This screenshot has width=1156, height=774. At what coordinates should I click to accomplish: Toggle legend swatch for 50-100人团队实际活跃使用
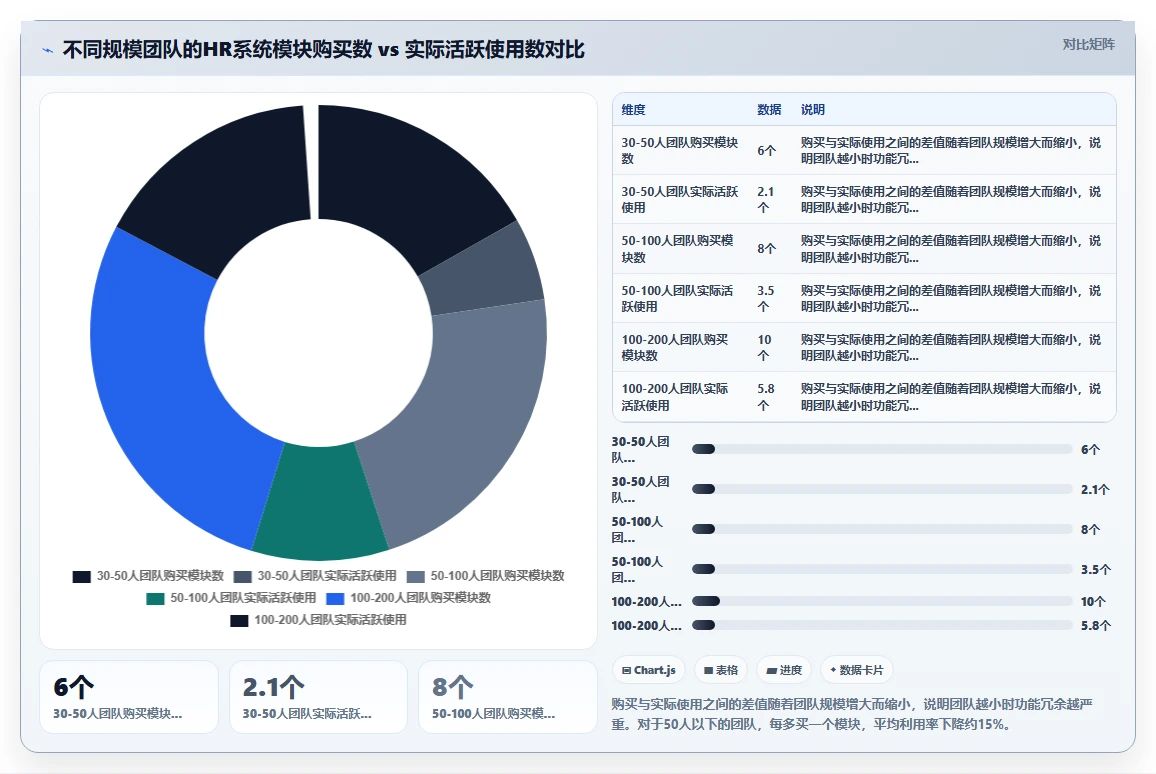[156, 599]
